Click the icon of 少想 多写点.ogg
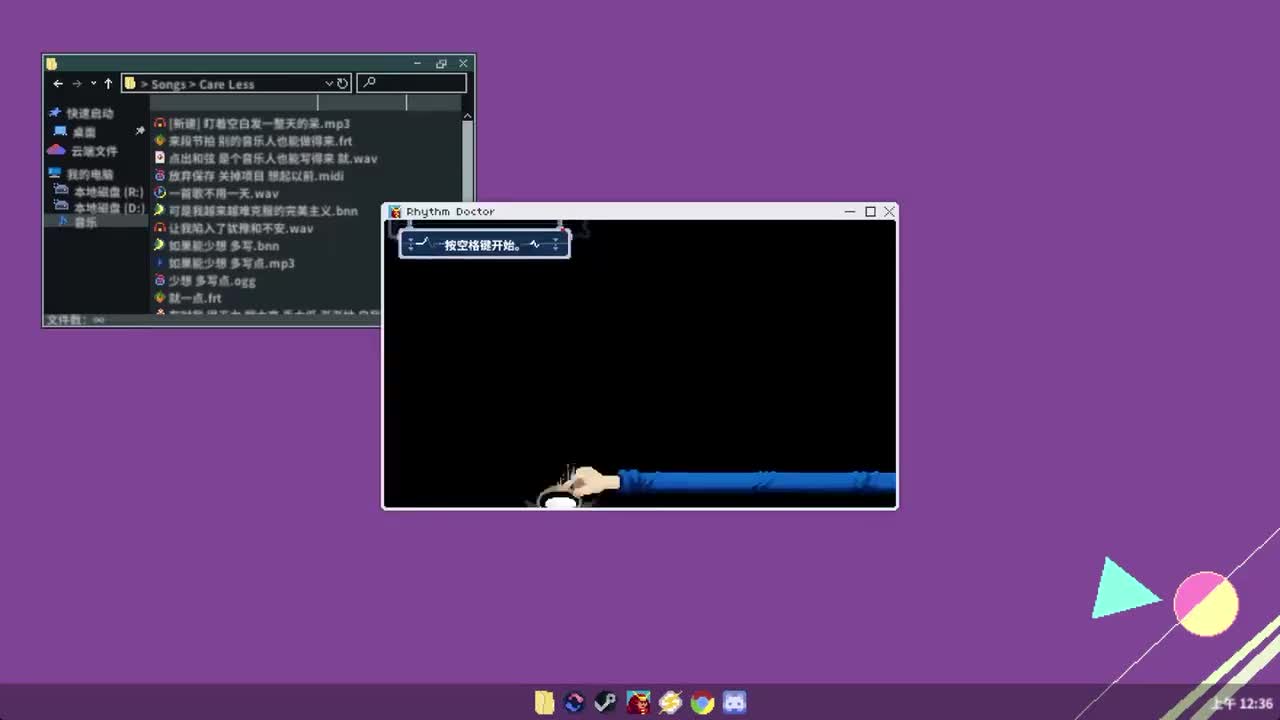The height and width of the screenshot is (720, 1280). [x=159, y=281]
